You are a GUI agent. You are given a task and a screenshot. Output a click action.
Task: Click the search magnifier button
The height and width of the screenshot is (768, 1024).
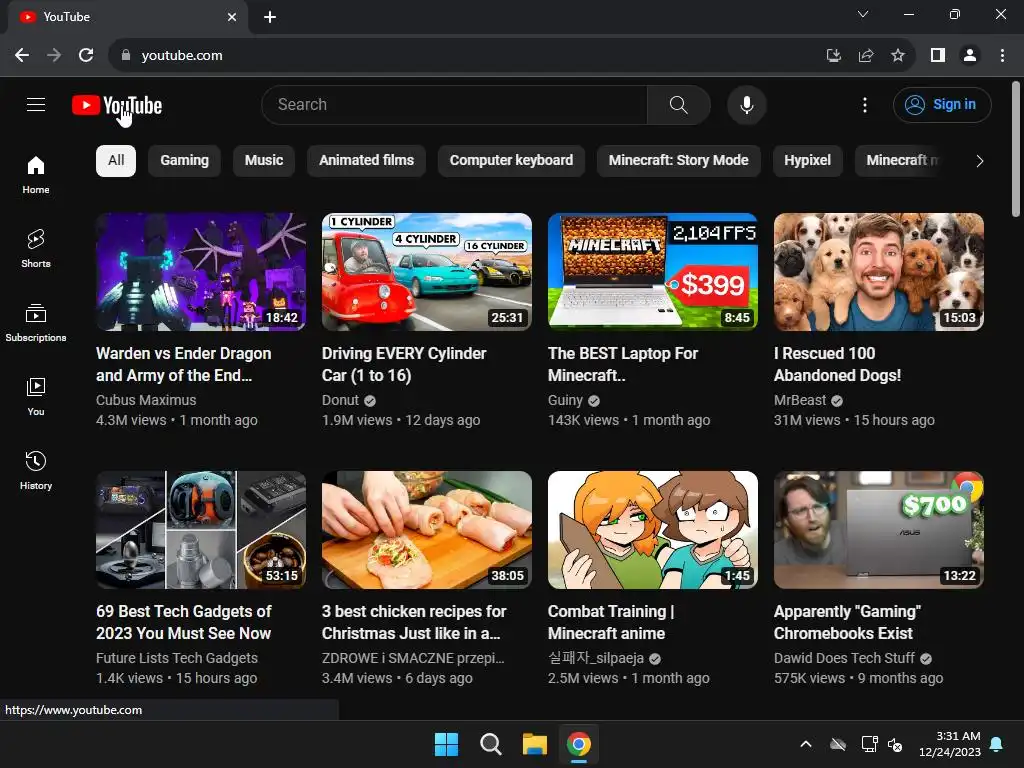point(679,104)
